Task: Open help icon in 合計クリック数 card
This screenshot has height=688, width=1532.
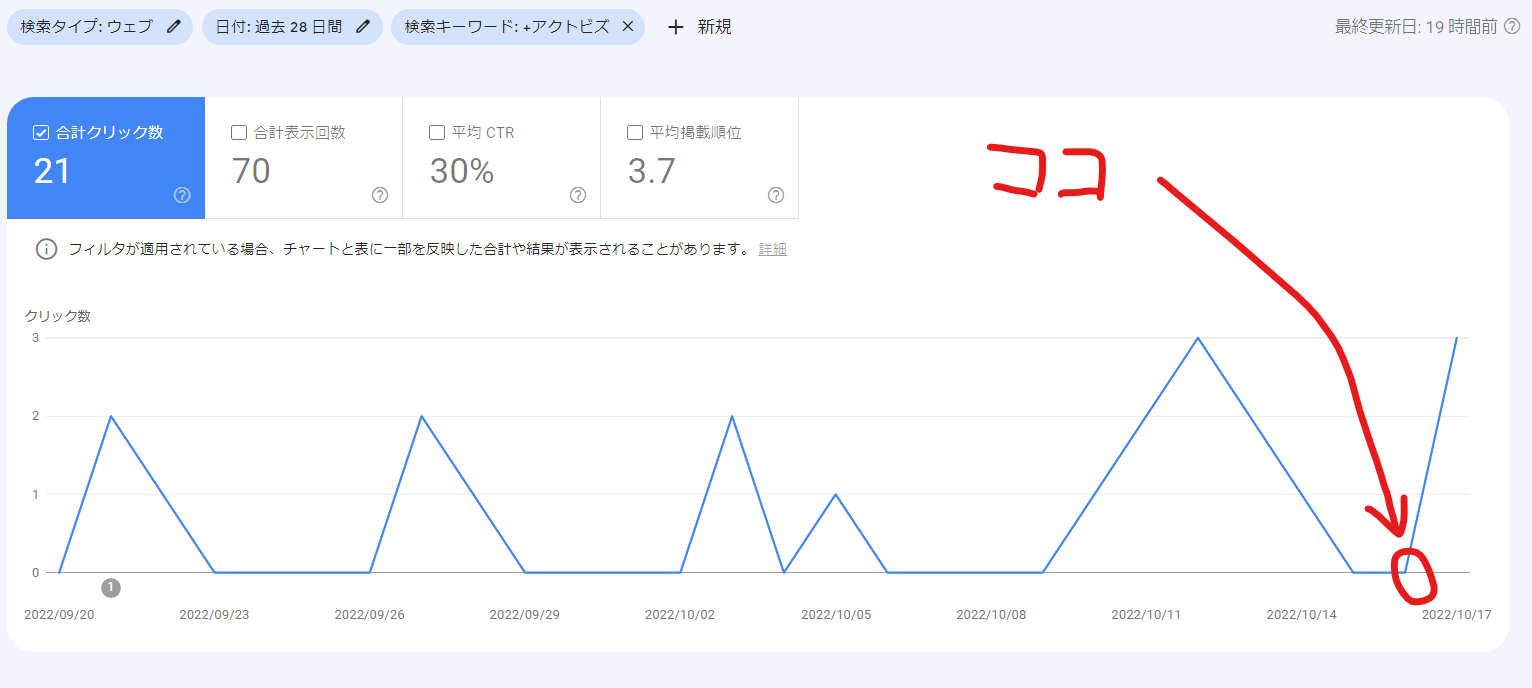Action: coord(182,195)
